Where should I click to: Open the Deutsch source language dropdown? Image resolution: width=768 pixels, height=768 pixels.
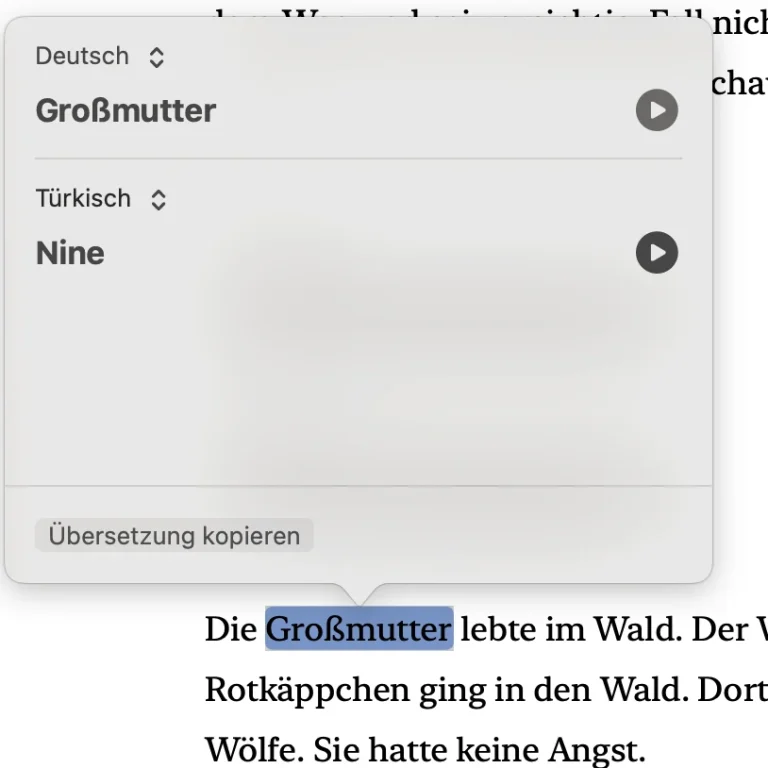[100, 56]
